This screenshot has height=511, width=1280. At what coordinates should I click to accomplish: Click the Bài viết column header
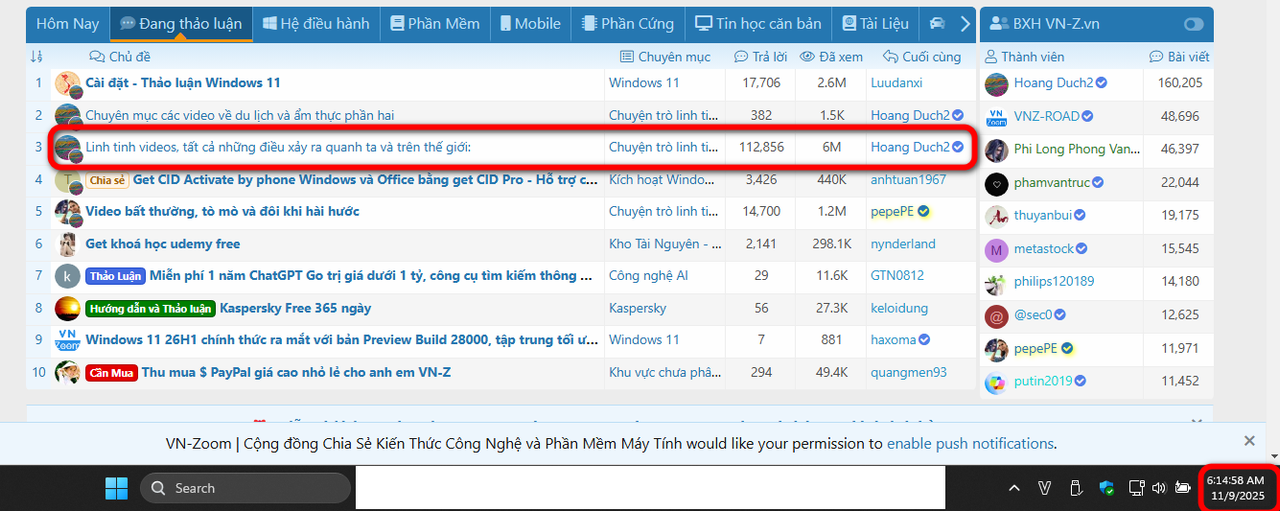[x=1179, y=56]
